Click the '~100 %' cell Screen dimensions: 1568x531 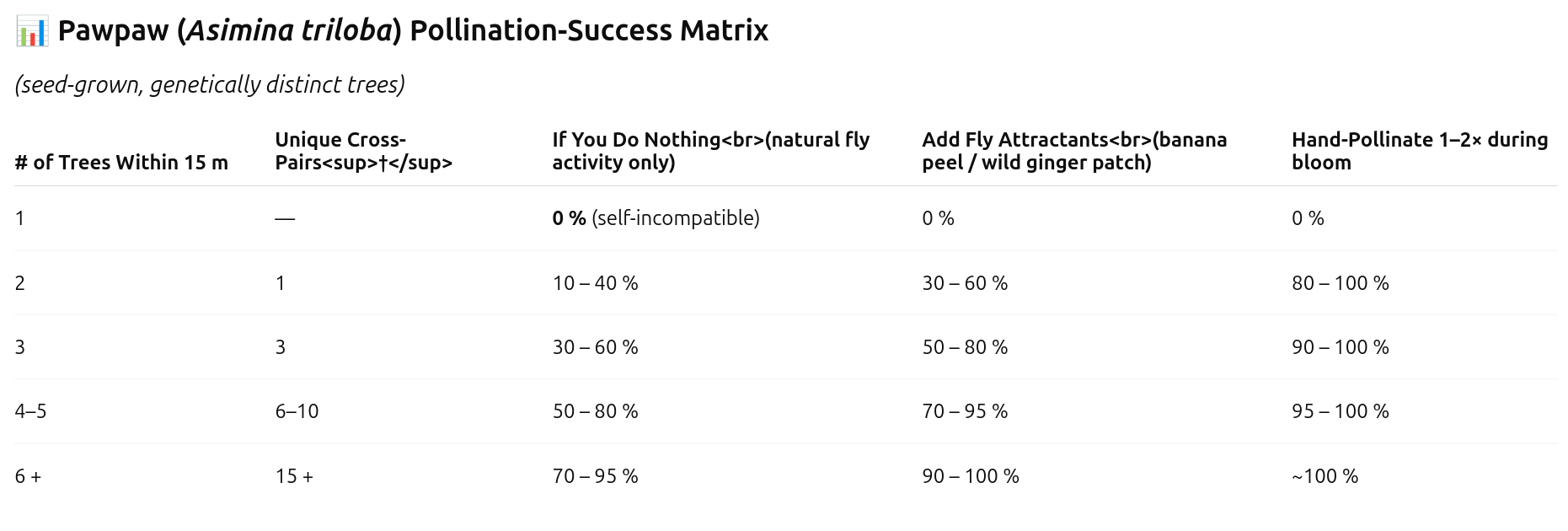1325,476
